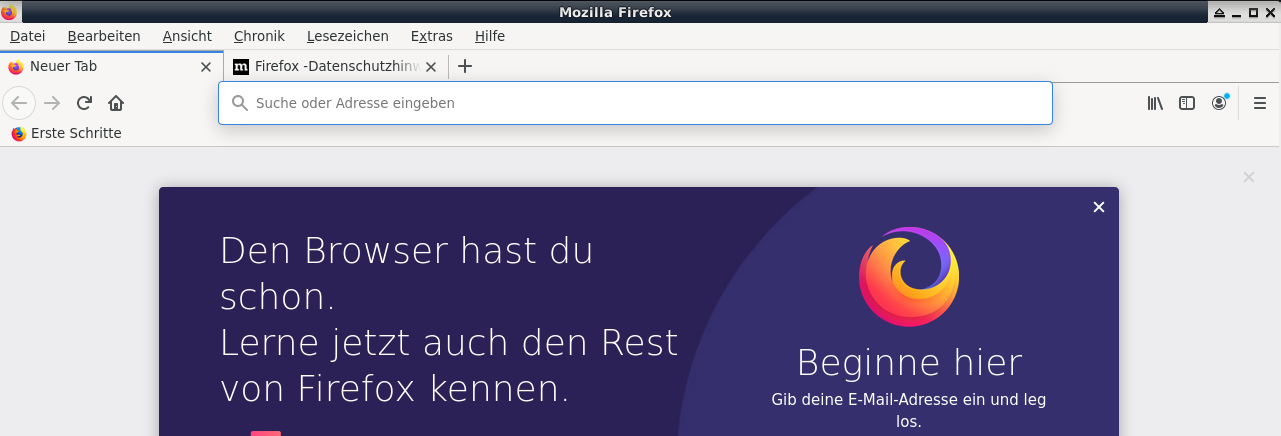
Task: Click the magnifier icon in address bar
Action: pos(240,103)
